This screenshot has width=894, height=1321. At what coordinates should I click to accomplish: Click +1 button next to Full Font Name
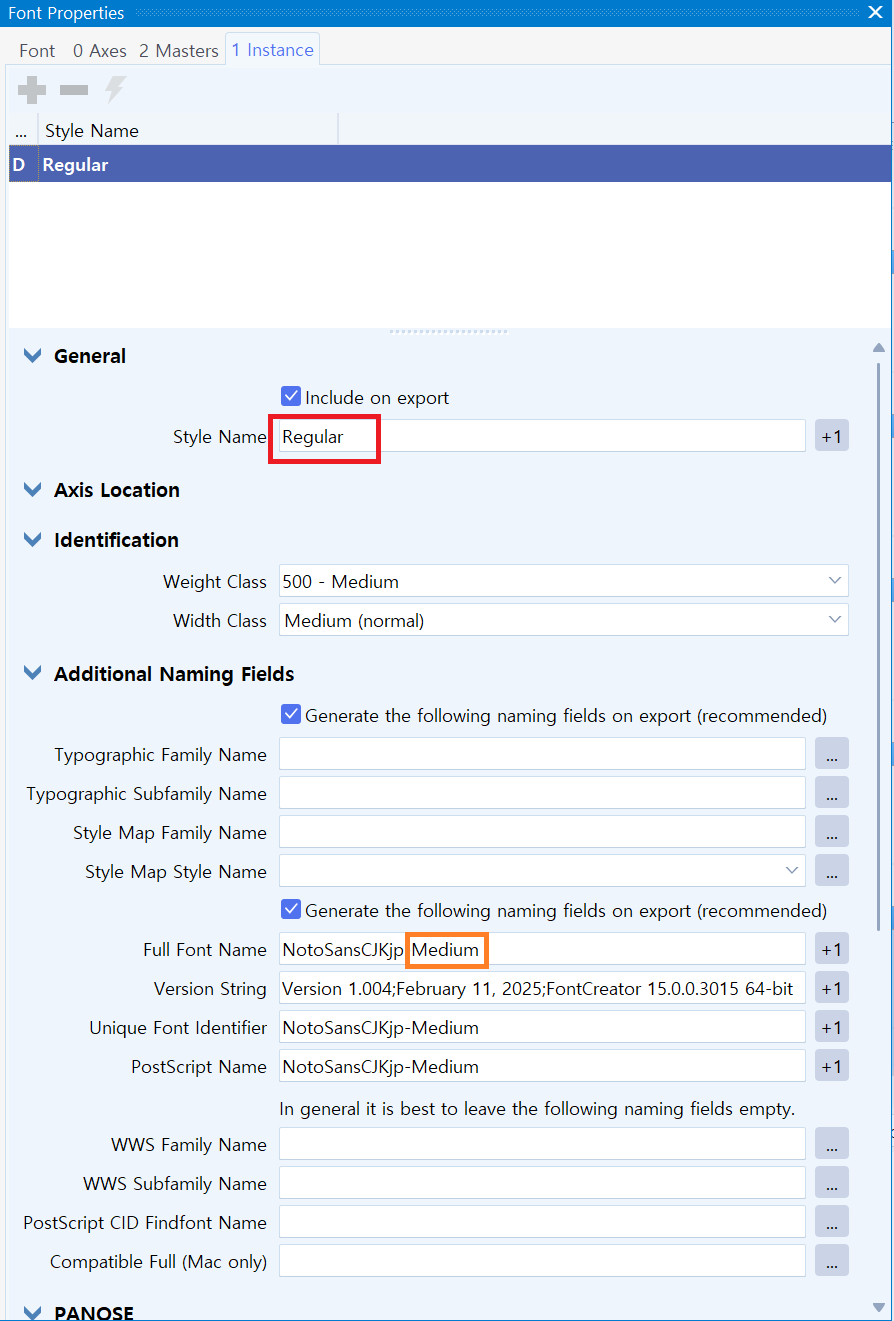click(x=831, y=949)
